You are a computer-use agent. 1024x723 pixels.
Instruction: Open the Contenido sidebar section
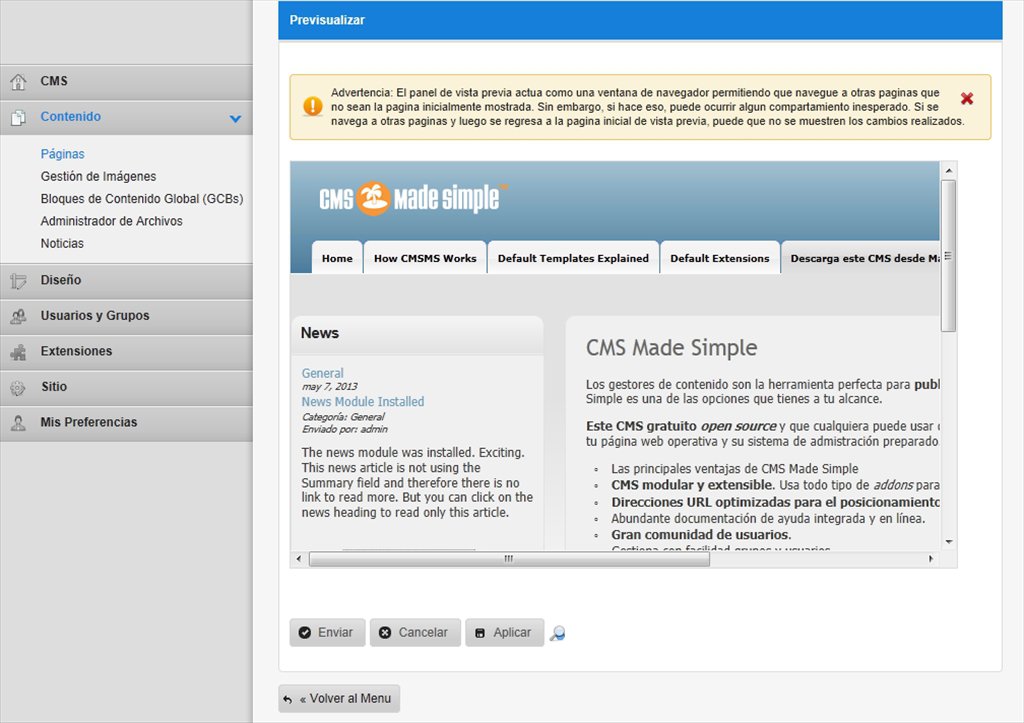[x=126, y=118]
